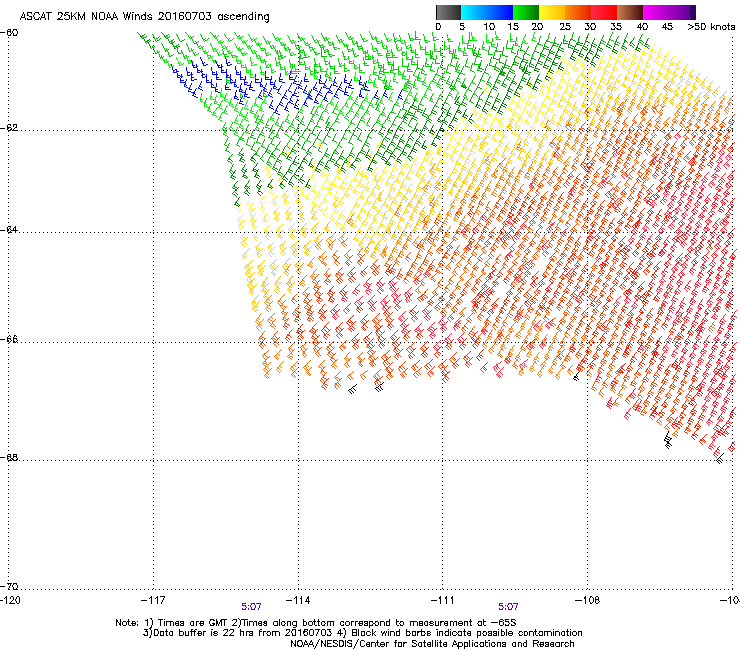Click the NOAA/NESDIS Center for Satellite Applications credit

tap(432, 644)
